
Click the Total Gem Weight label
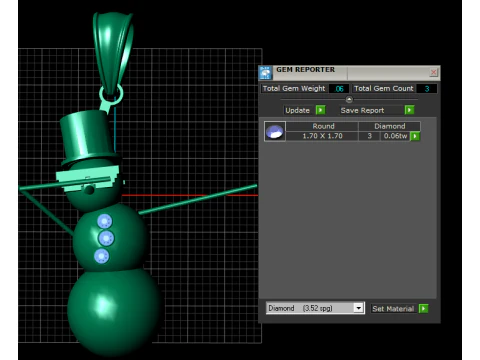pyautogui.click(x=294, y=88)
